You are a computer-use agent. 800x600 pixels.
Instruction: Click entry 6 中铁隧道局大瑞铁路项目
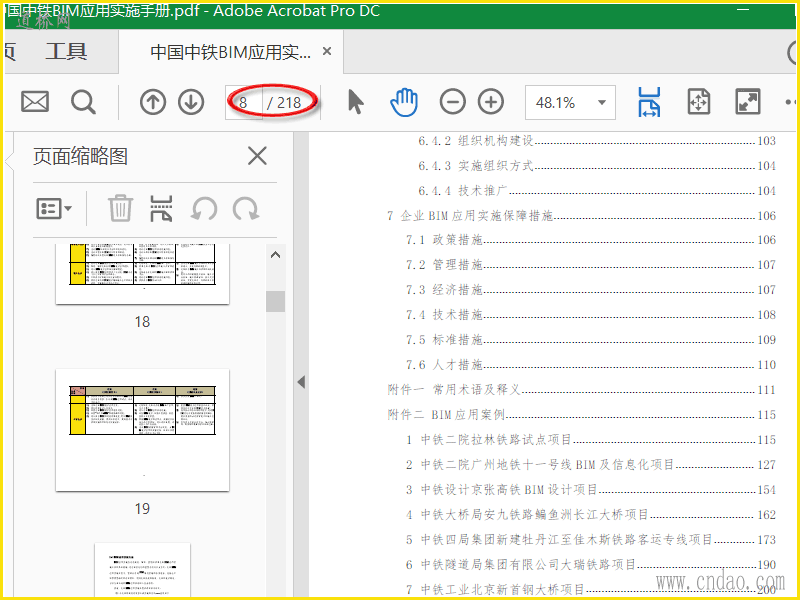(590, 565)
